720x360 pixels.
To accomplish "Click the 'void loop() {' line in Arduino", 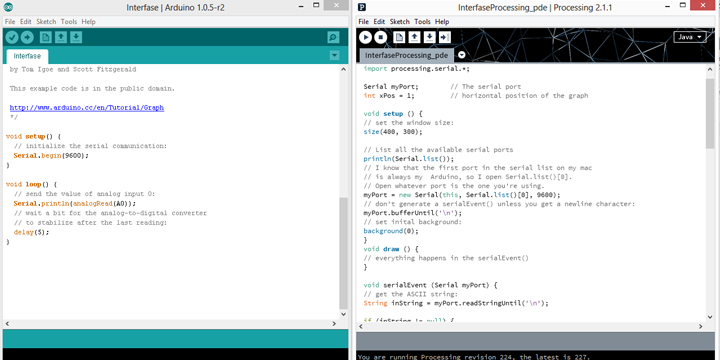I will click(x=31, y=184).
